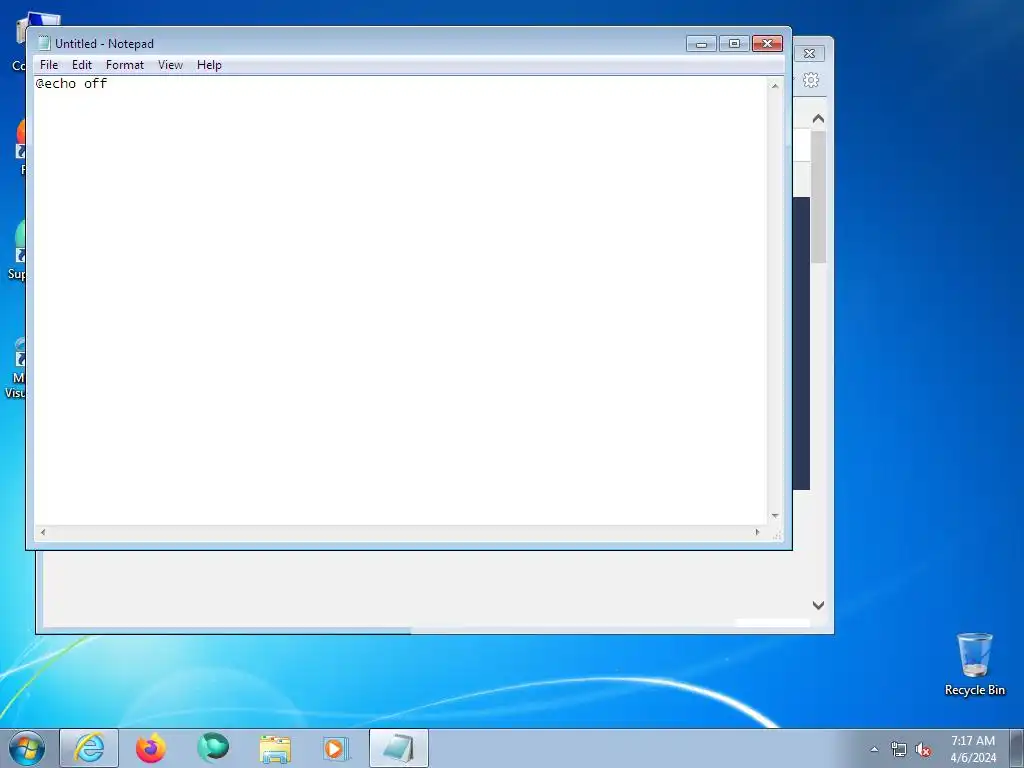Viewport: 1024px width, 768px height.
Task: Click the Notepad vertical scrollbar up arrow
Action: coord(775,86)
